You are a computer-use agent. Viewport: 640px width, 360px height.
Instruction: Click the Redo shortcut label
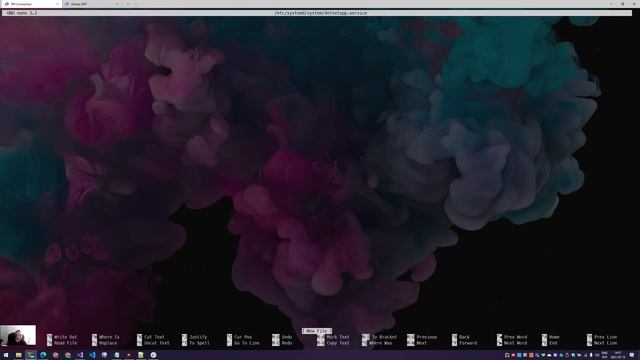point(287,343)
